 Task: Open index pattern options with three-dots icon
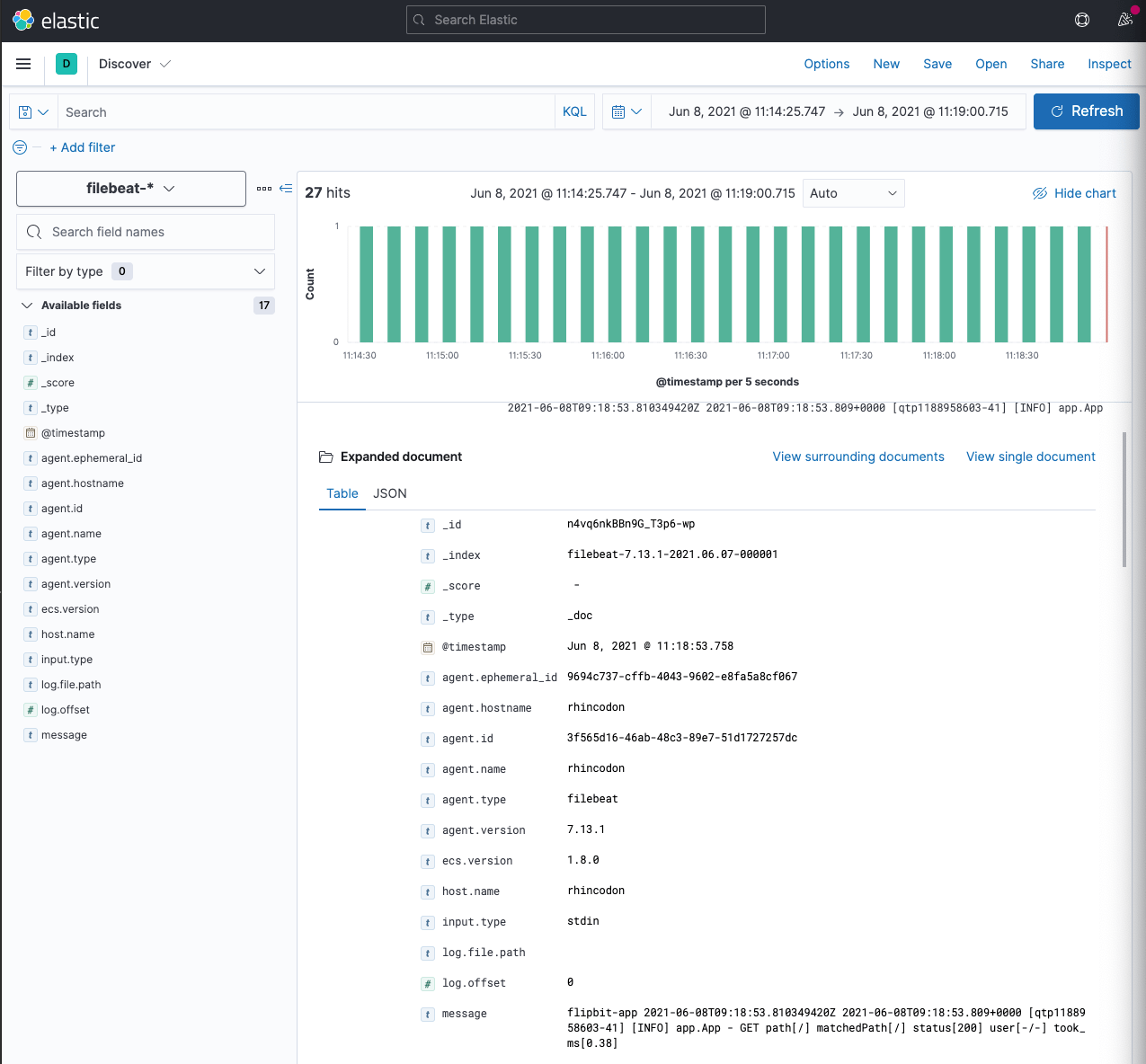(x=264, y=189)
